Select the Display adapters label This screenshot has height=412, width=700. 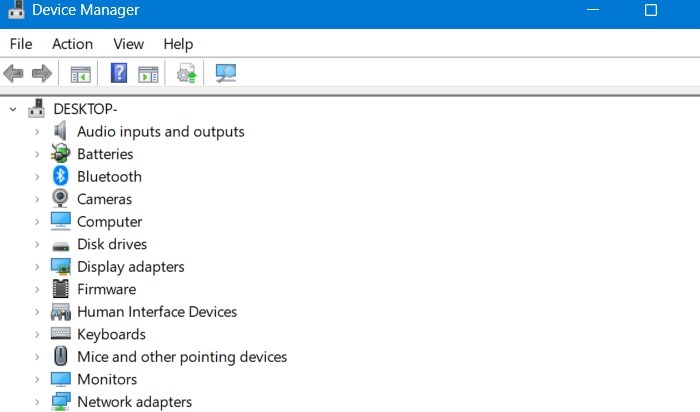131,267
